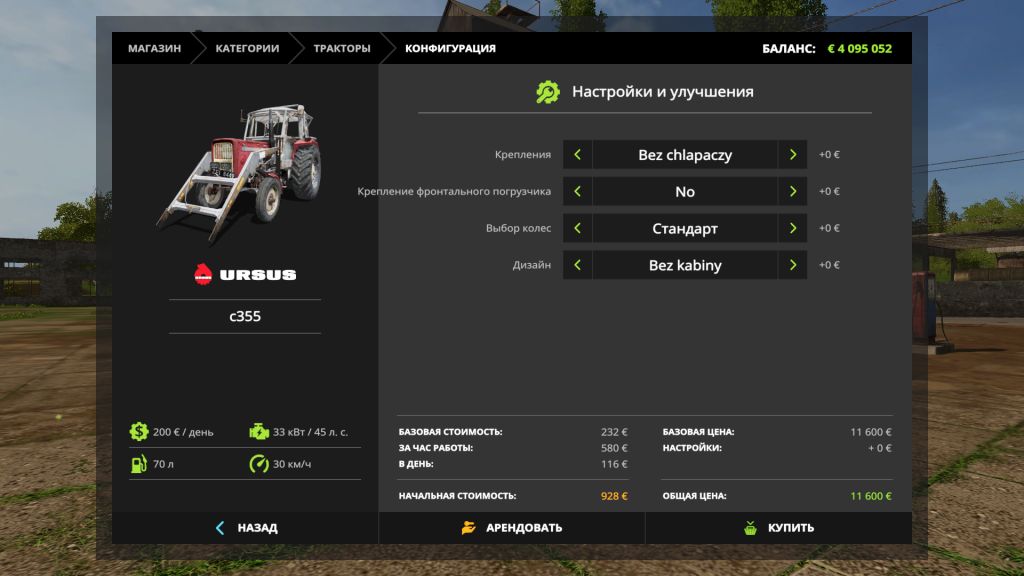This screenshot has height=576, width=1024.
Task: Go to Магазин breadcrumb
Action: [x=154, y=48]
